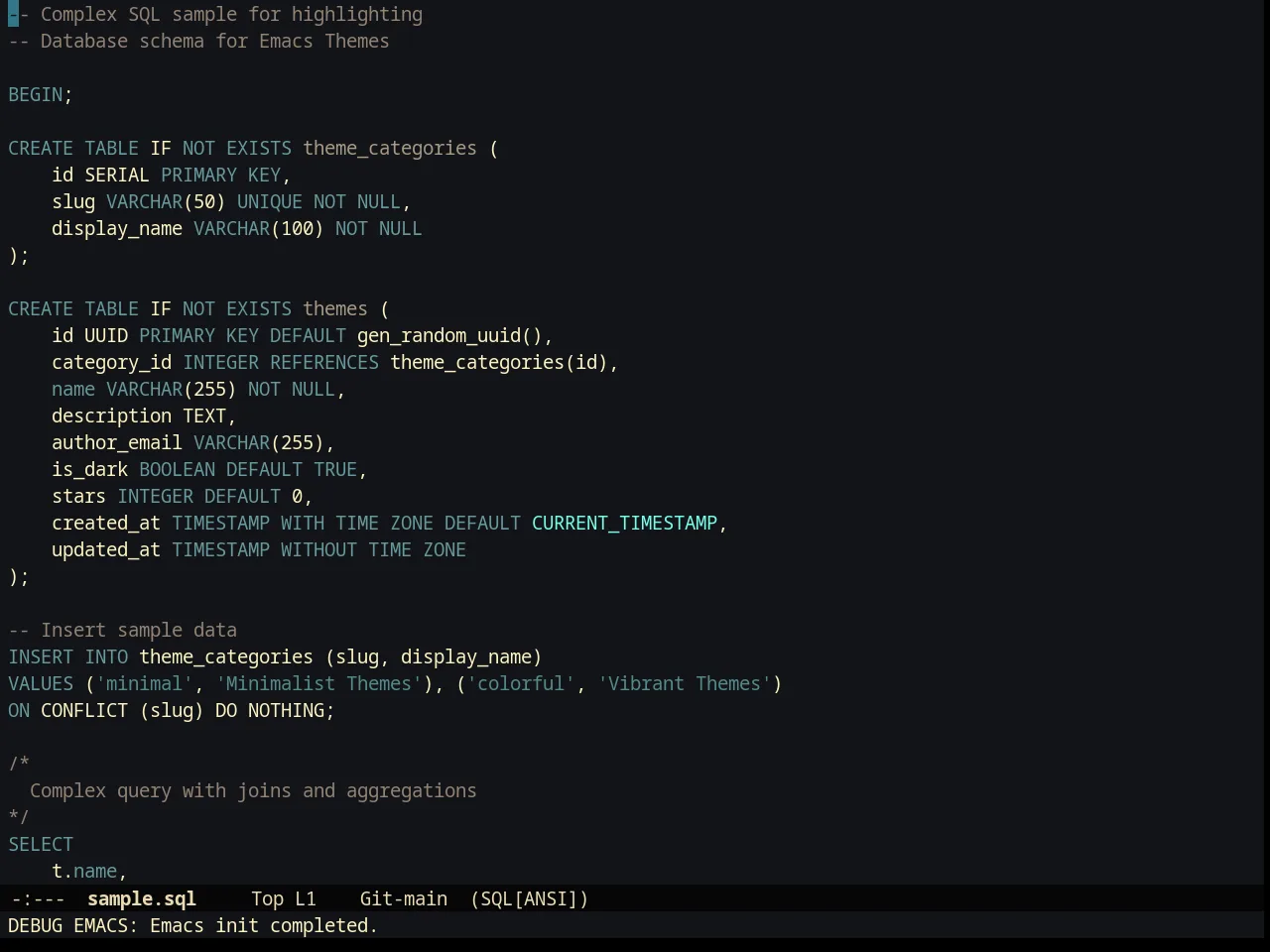1270x952 pixels.
Task: Click the SQL[ANSI] major mode indicator
Action: (x=529, y=898)
